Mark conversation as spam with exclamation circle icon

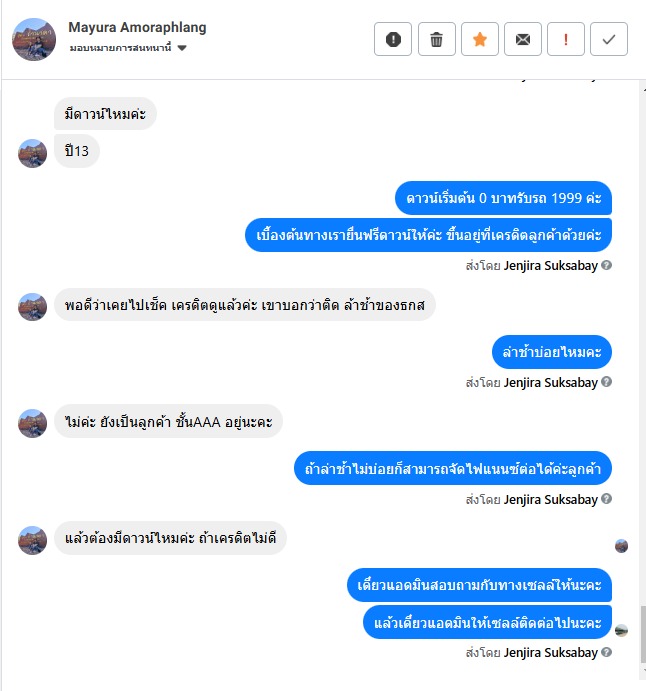(x=393, y=39)
